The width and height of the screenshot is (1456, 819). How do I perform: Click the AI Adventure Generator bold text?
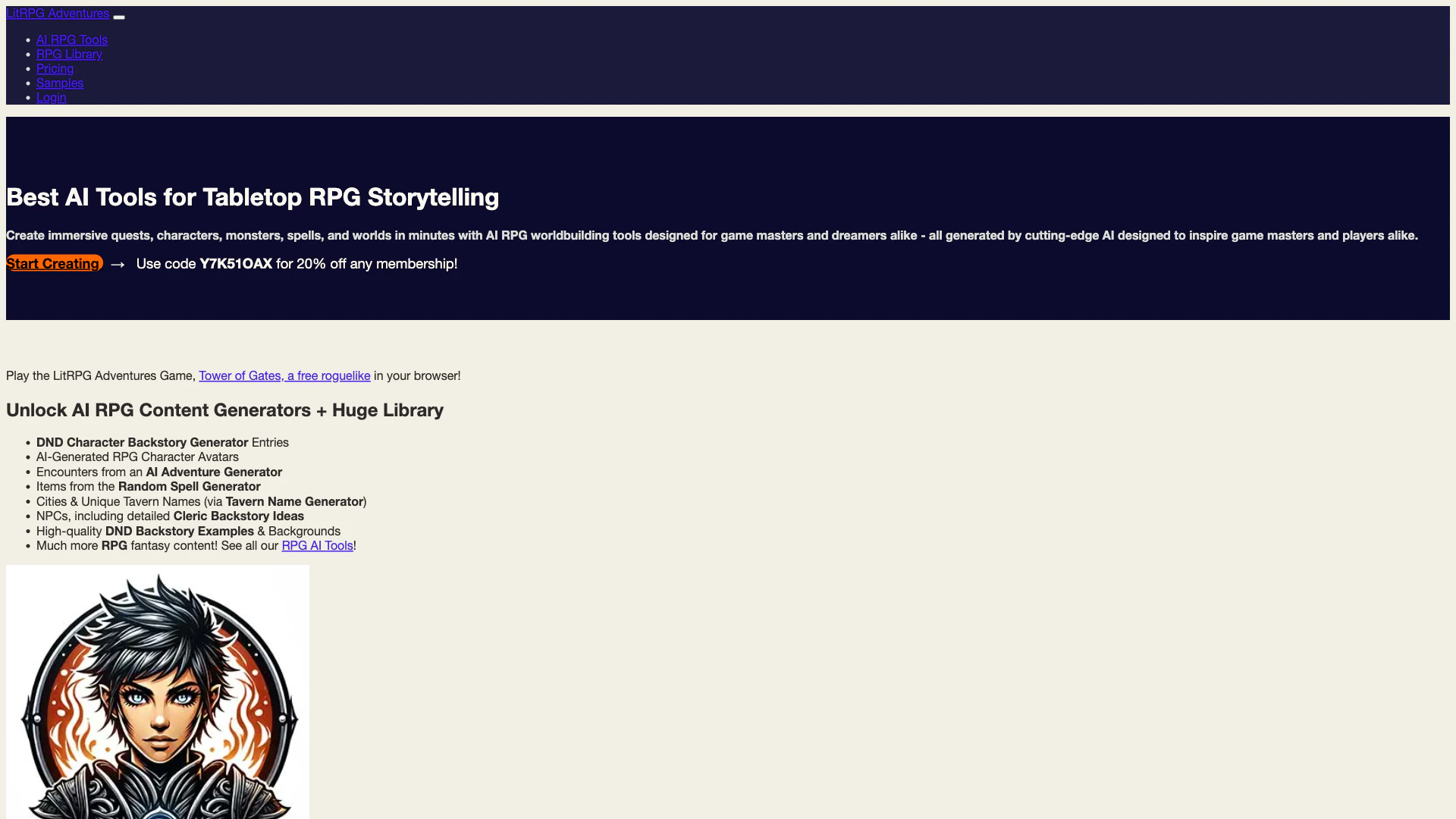click(x=214, y=472)
